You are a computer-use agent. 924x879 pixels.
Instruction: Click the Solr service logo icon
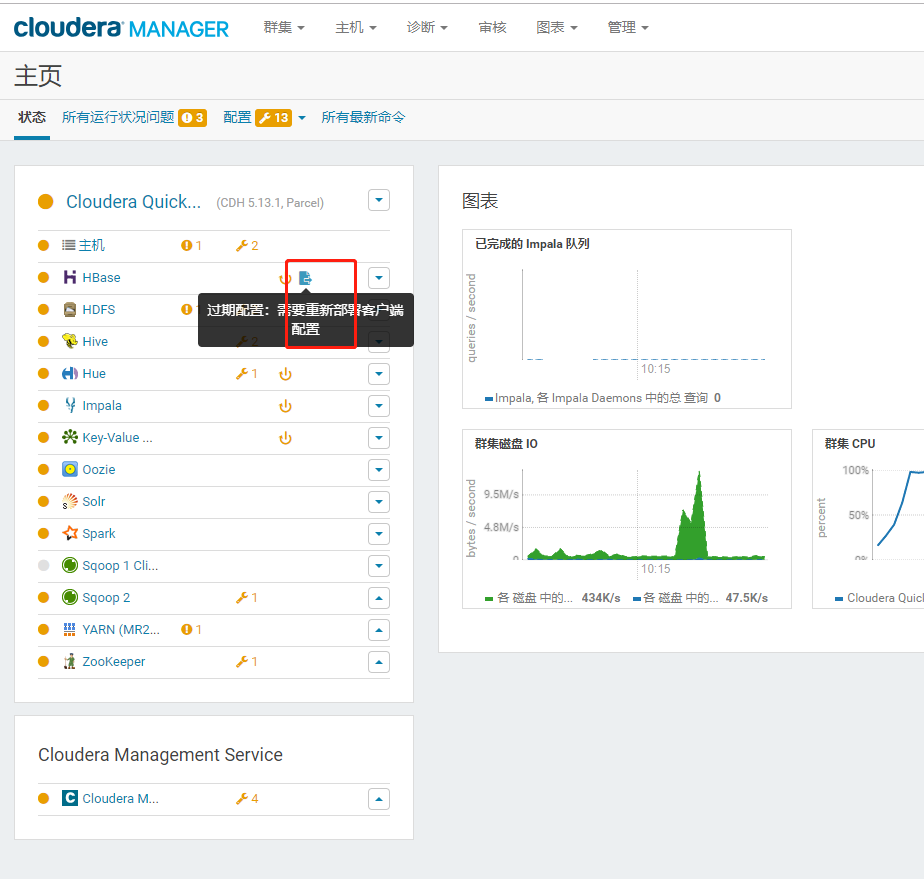coord(70,501)
